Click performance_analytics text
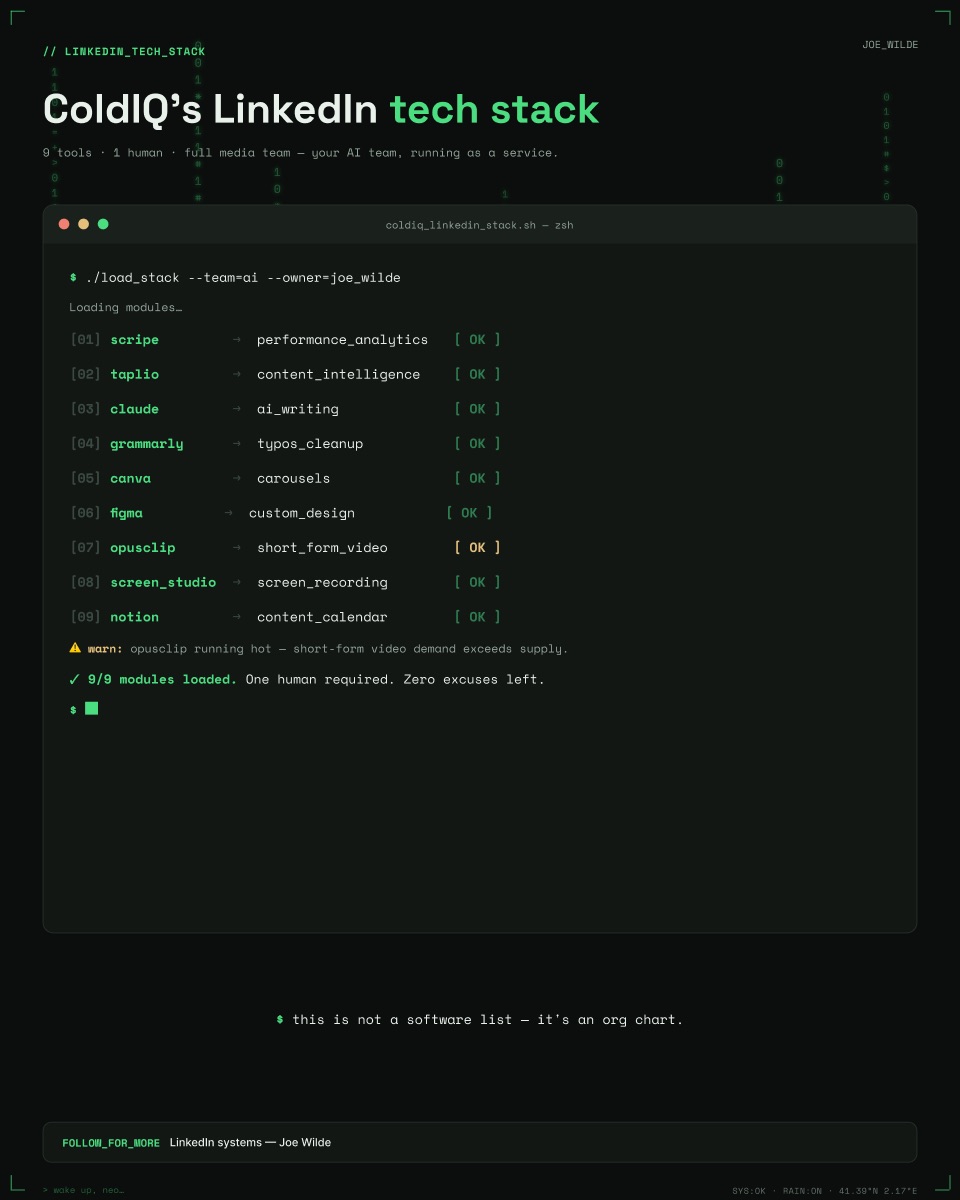Image resolution: width=960 pixels, height=1200 pixels. click(x=342, y=340)
